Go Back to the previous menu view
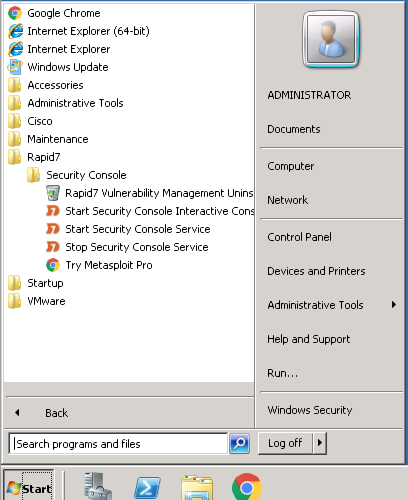This screenshot has height=500, width=408. (57, 413)
